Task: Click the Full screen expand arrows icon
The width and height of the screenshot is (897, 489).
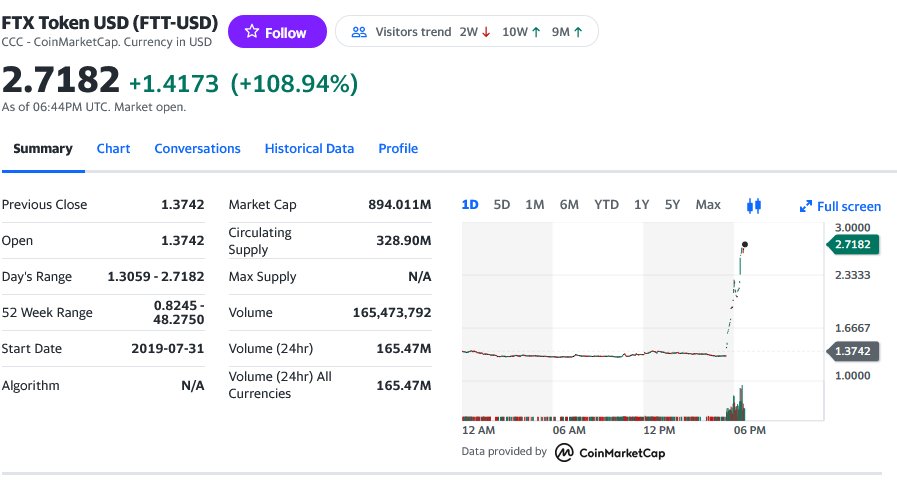Action: point(805,206)
